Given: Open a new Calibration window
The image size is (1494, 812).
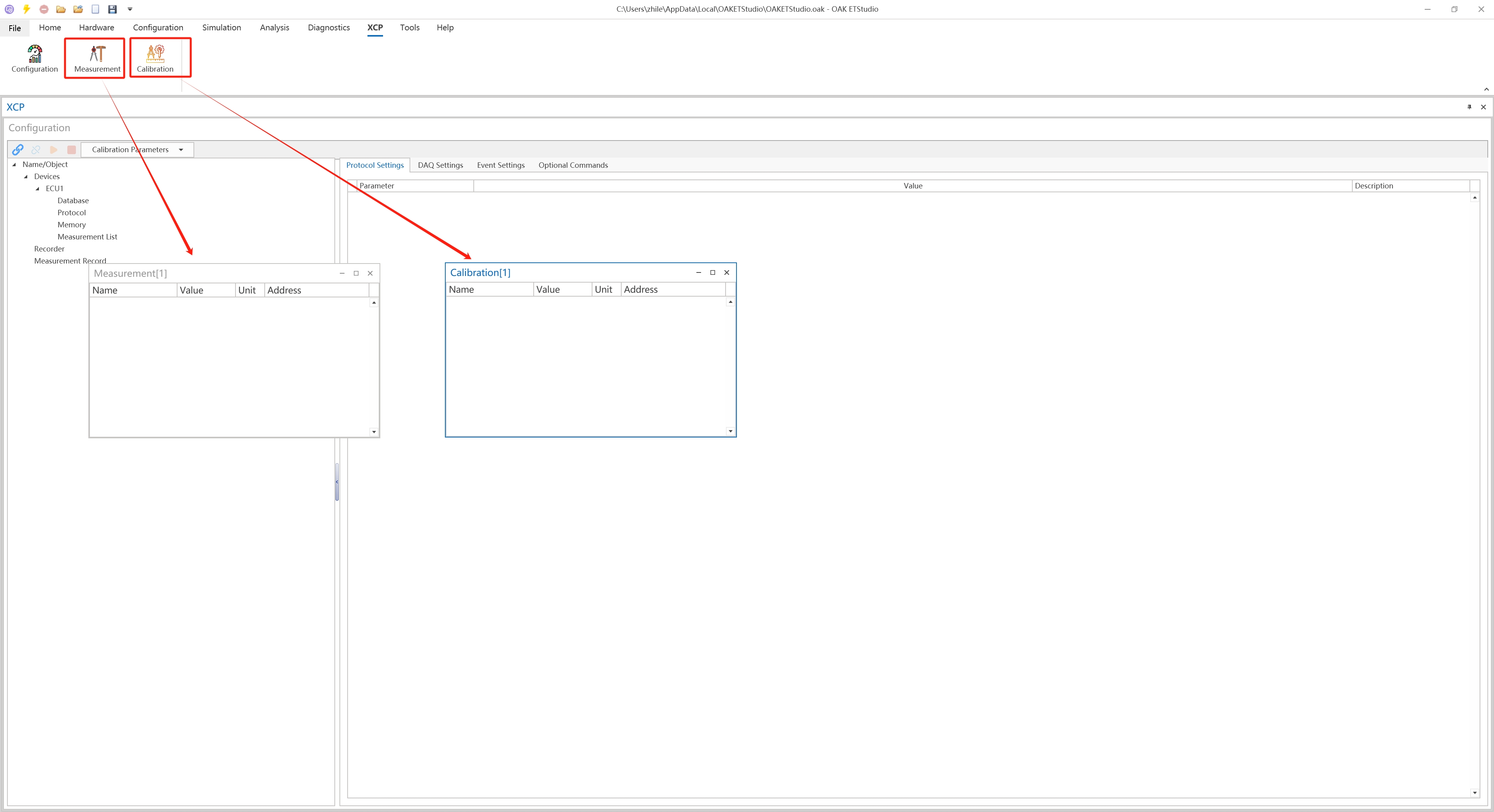Looking at the screenshot, I should click(155, 58).
